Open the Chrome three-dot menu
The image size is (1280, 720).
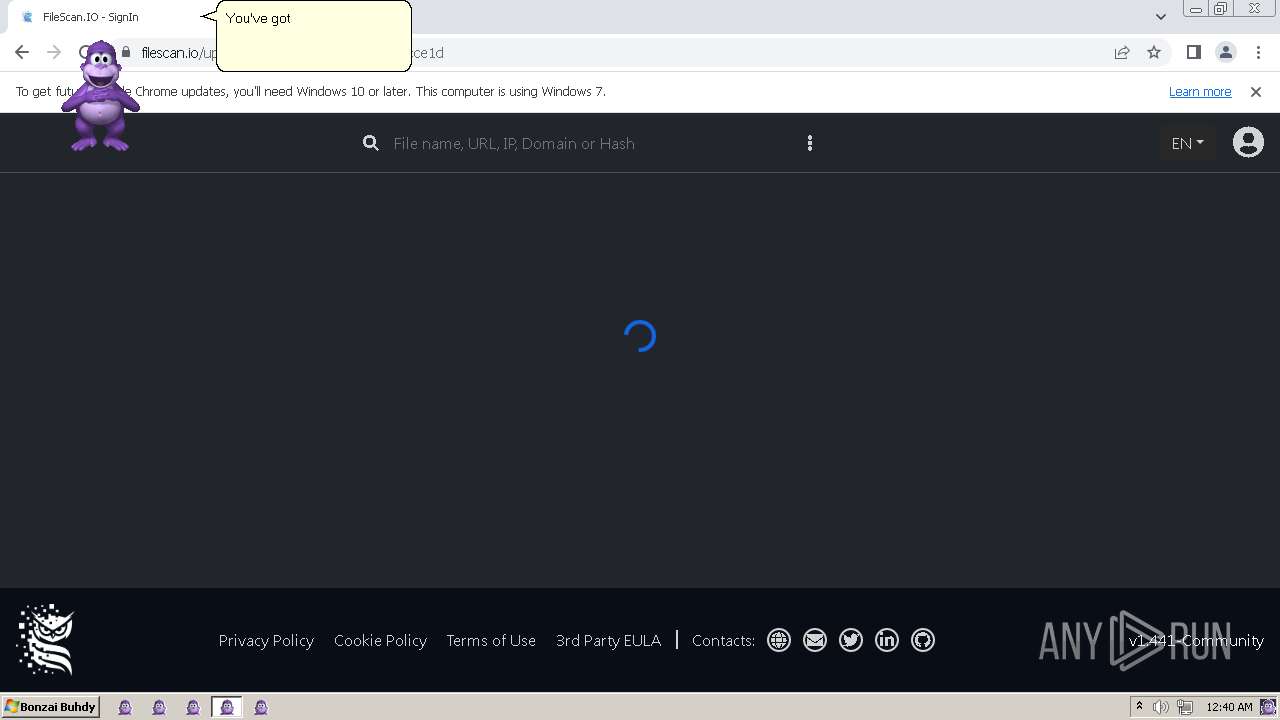point(1258,52)
